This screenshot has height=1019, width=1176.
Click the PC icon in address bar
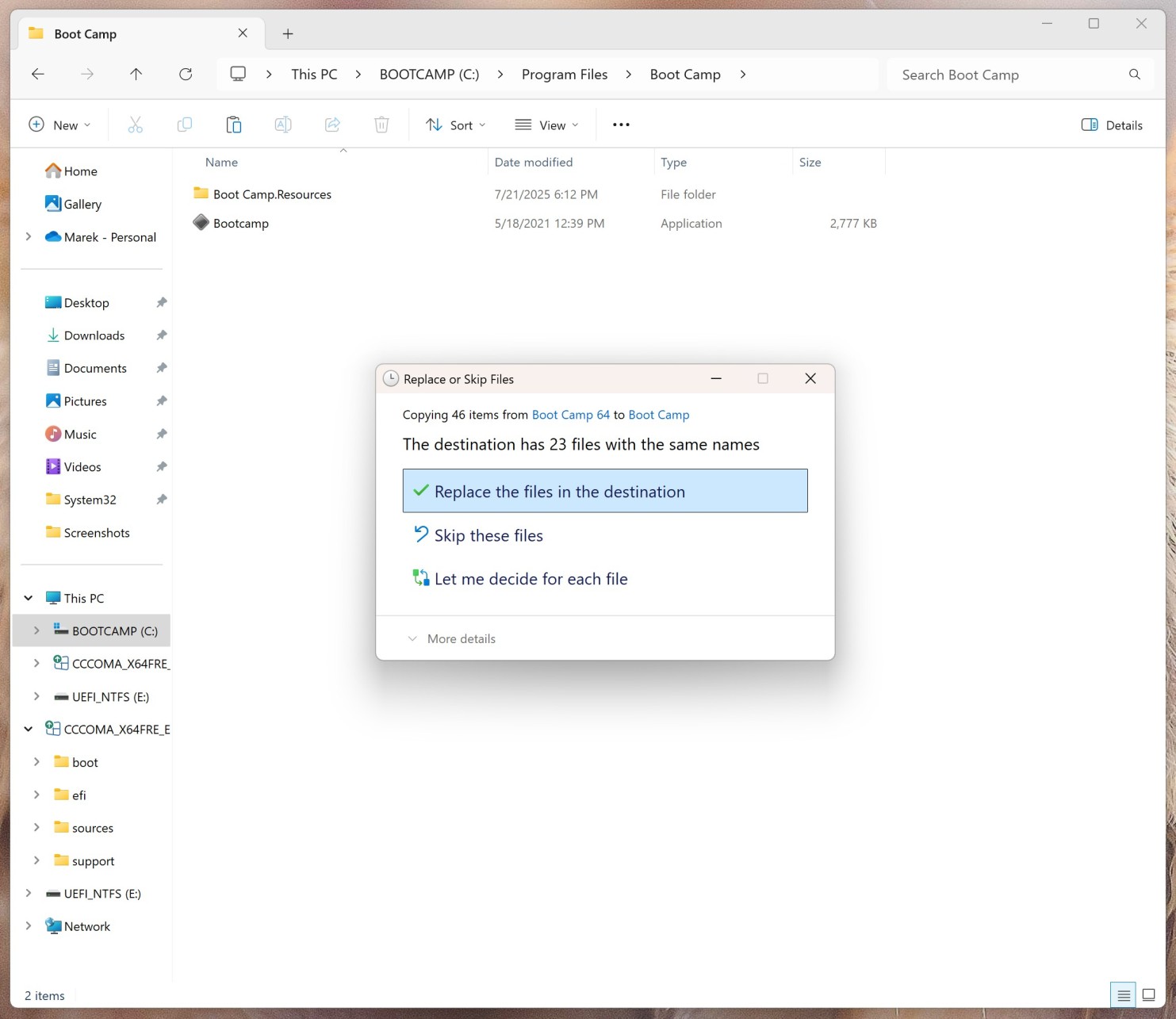238,74
